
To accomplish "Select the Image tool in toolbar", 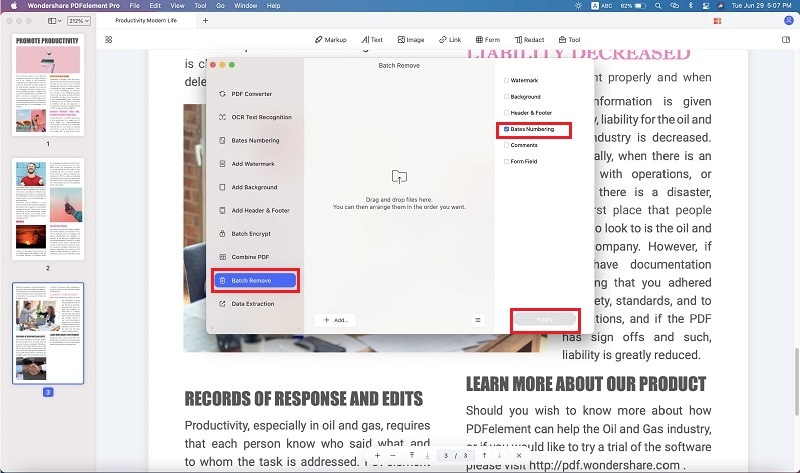I will tap(411, 39).
